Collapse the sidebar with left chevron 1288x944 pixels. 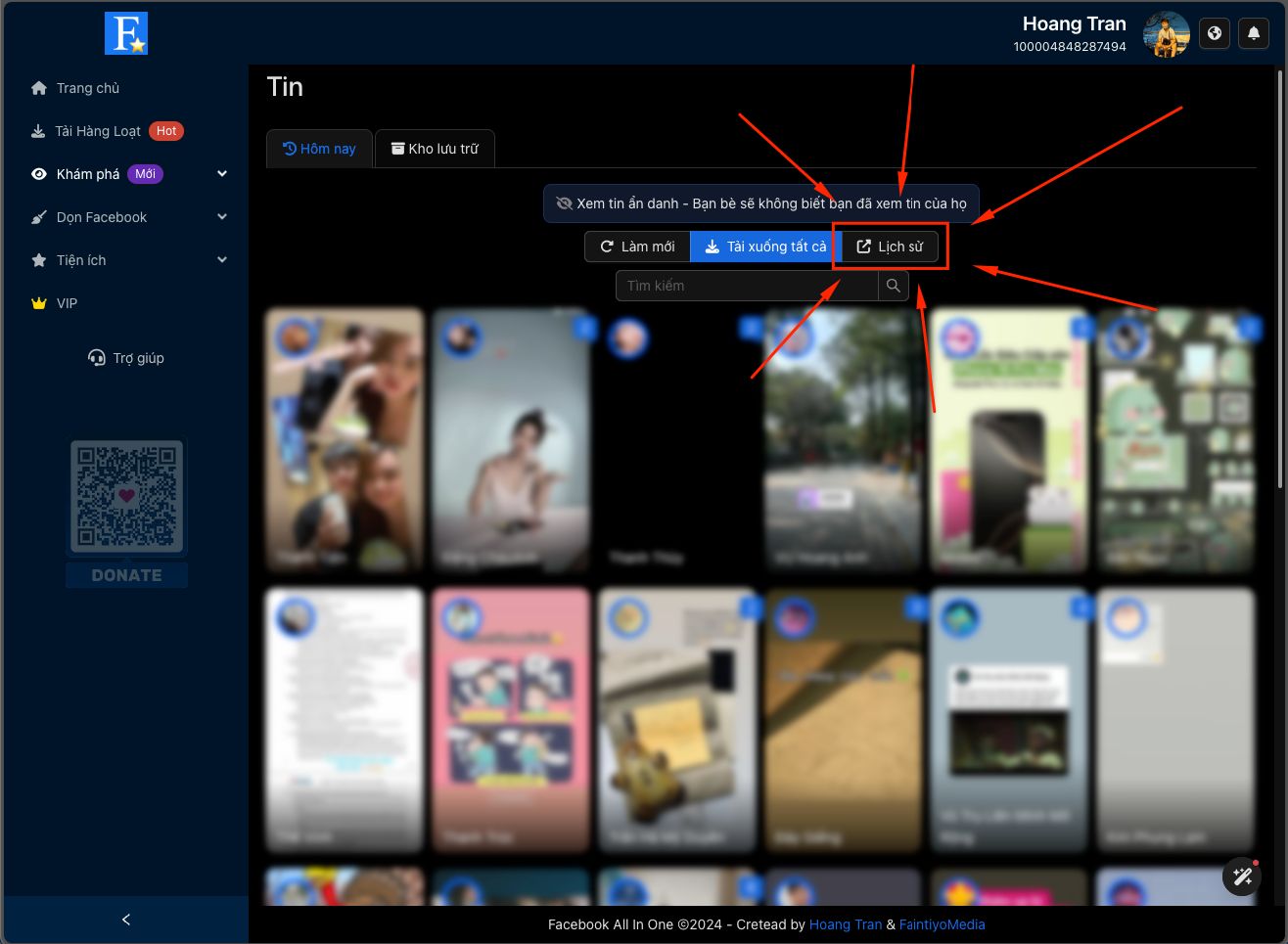click(125, 920)
